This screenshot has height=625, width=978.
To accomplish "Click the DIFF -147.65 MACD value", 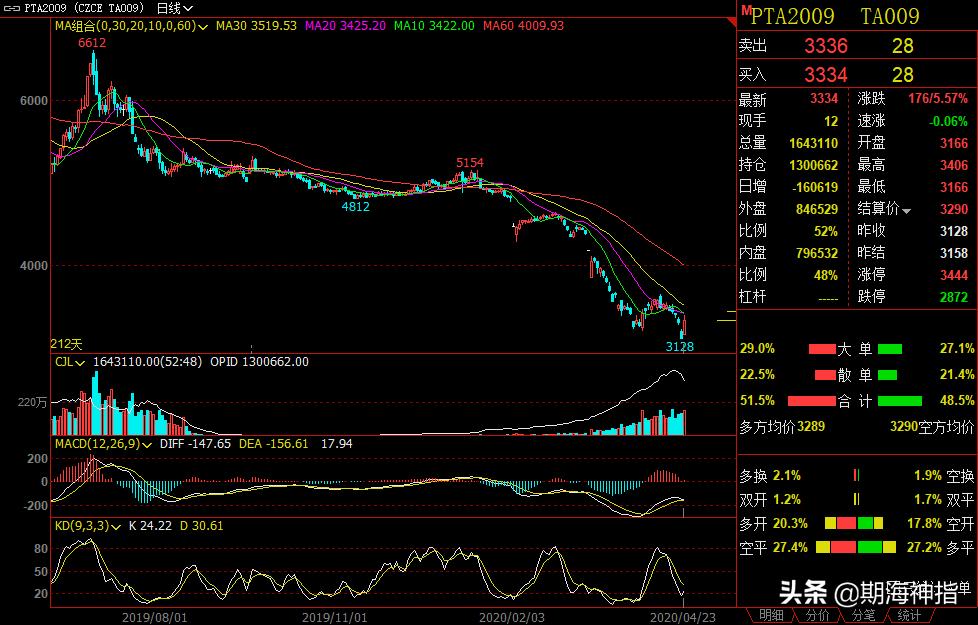I will pyautogui.click(x=195, y=444).
